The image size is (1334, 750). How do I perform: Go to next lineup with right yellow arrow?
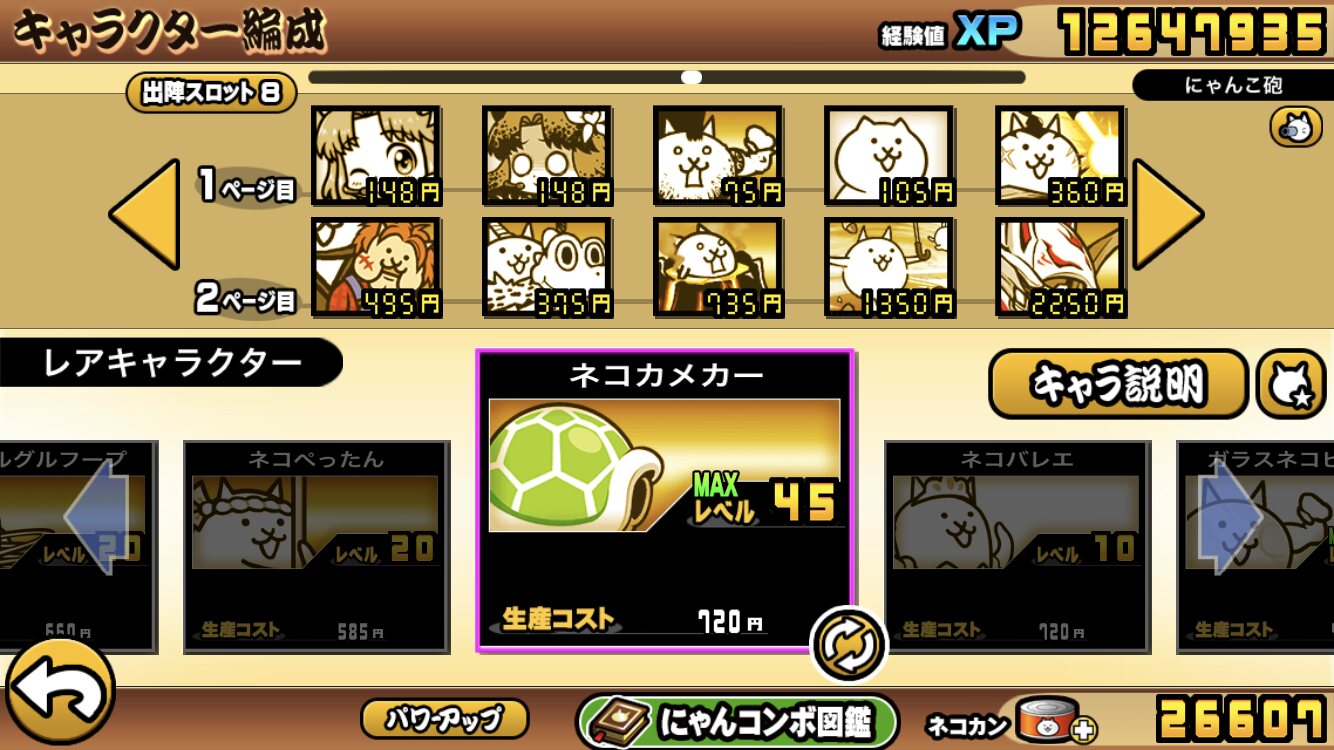[1167, 213]
